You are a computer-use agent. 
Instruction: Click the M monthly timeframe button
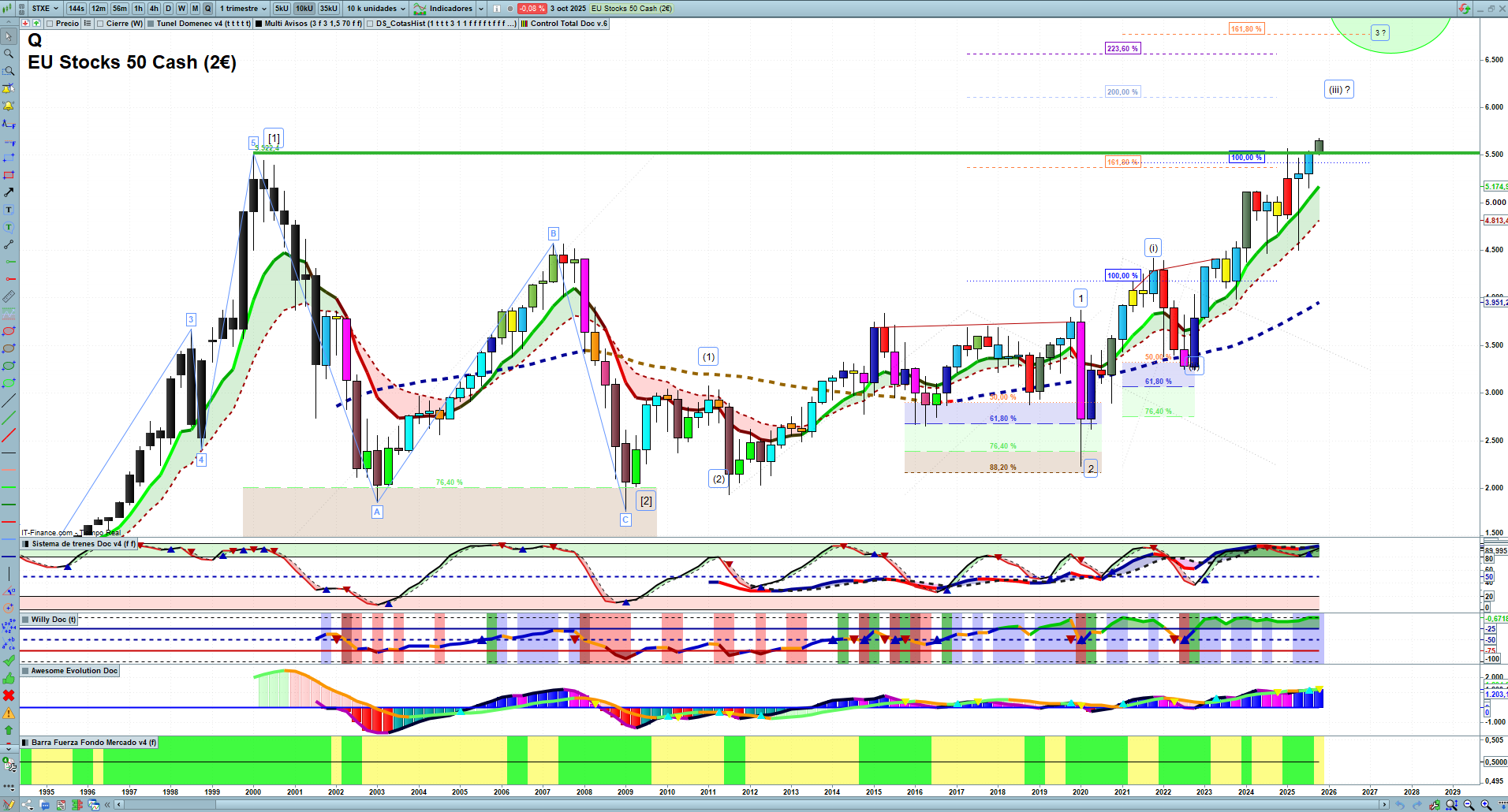[195, 9]
